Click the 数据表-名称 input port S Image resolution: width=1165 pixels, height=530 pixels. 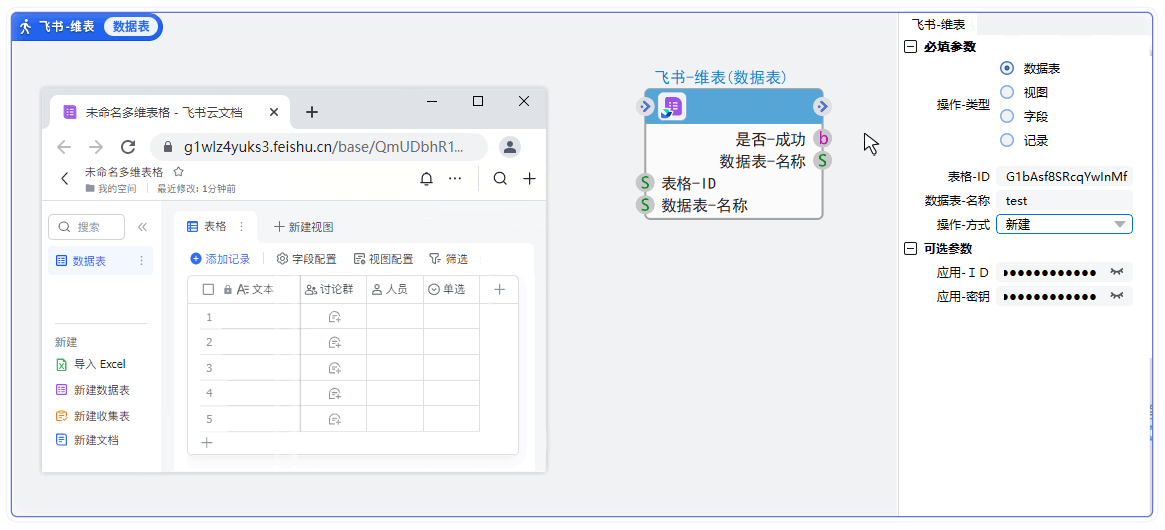tap(645, 205)
